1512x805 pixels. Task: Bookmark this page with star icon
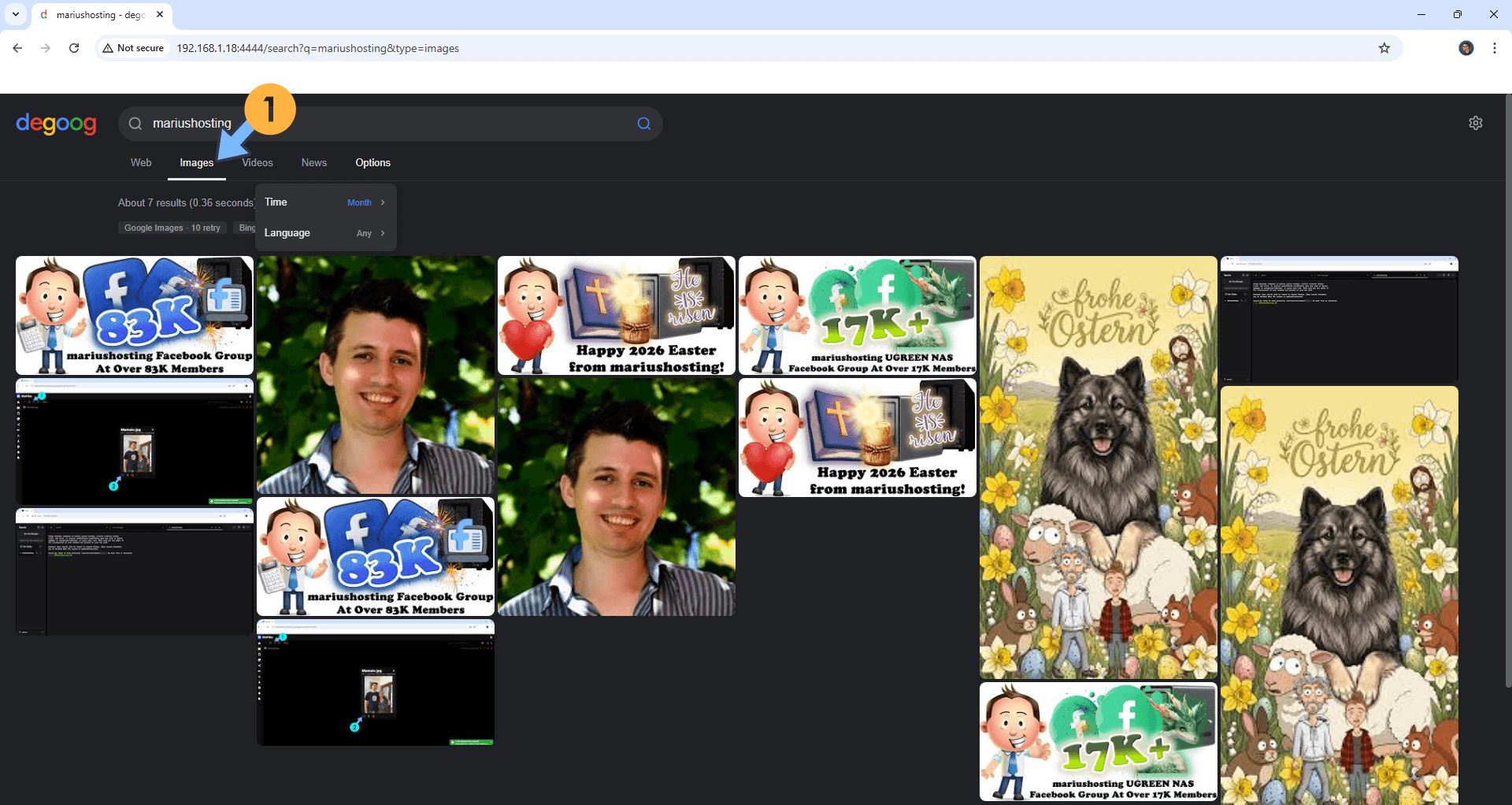point(1384,48)
